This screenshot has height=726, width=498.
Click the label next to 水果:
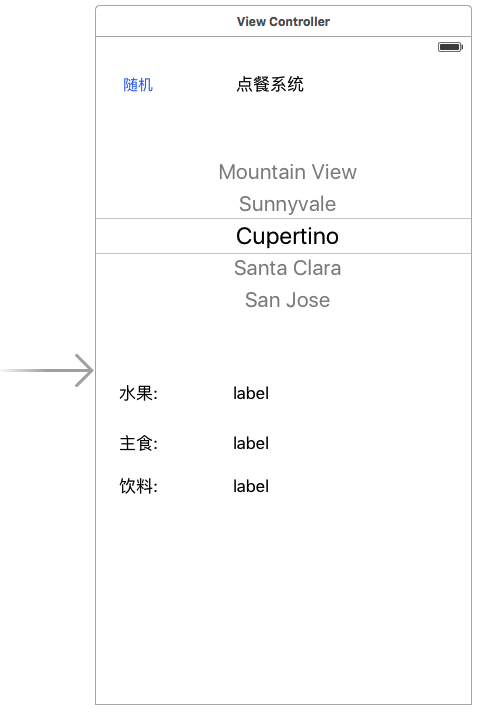tap(251, 394)
